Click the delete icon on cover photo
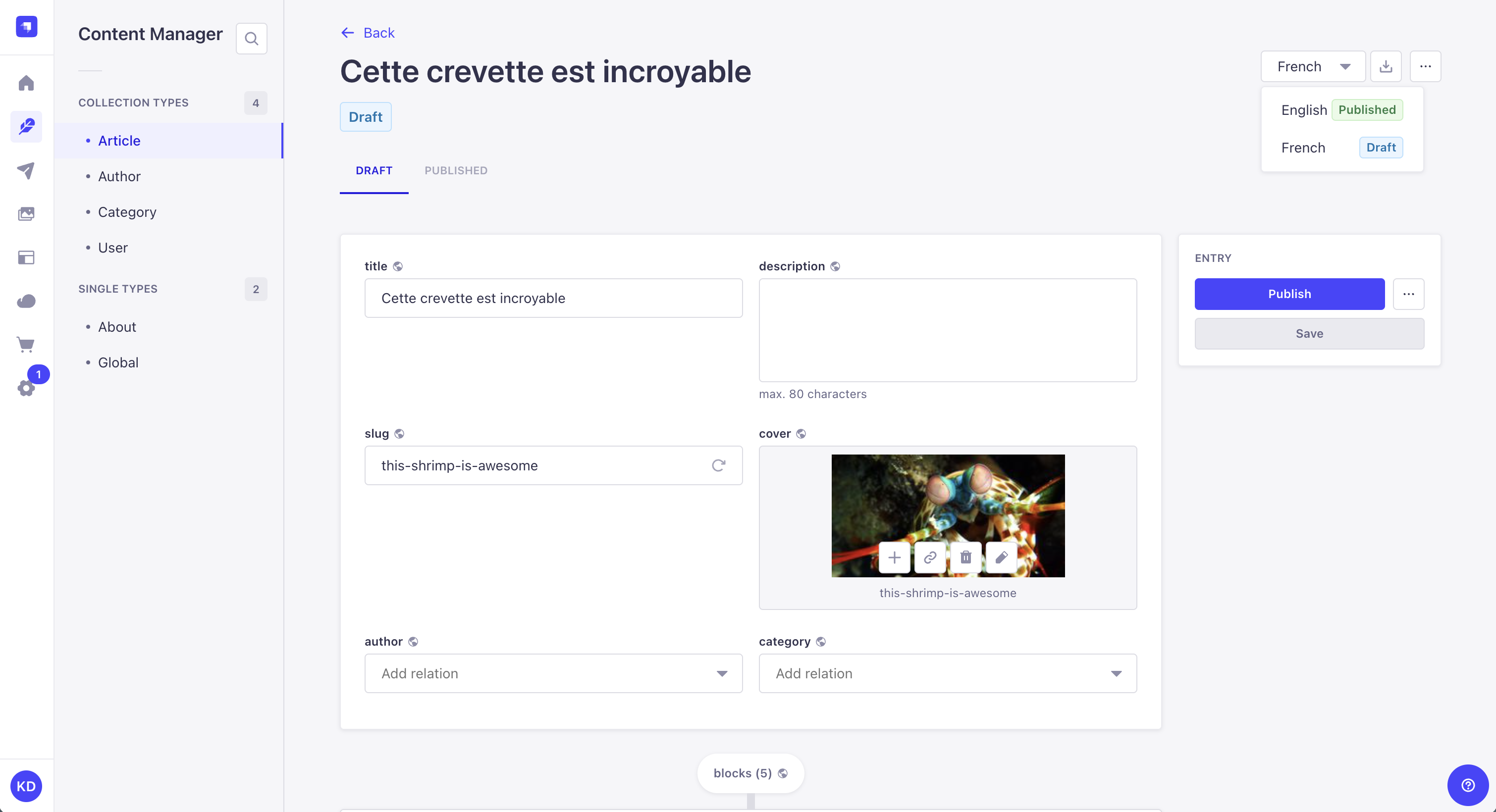 (965, 557)
